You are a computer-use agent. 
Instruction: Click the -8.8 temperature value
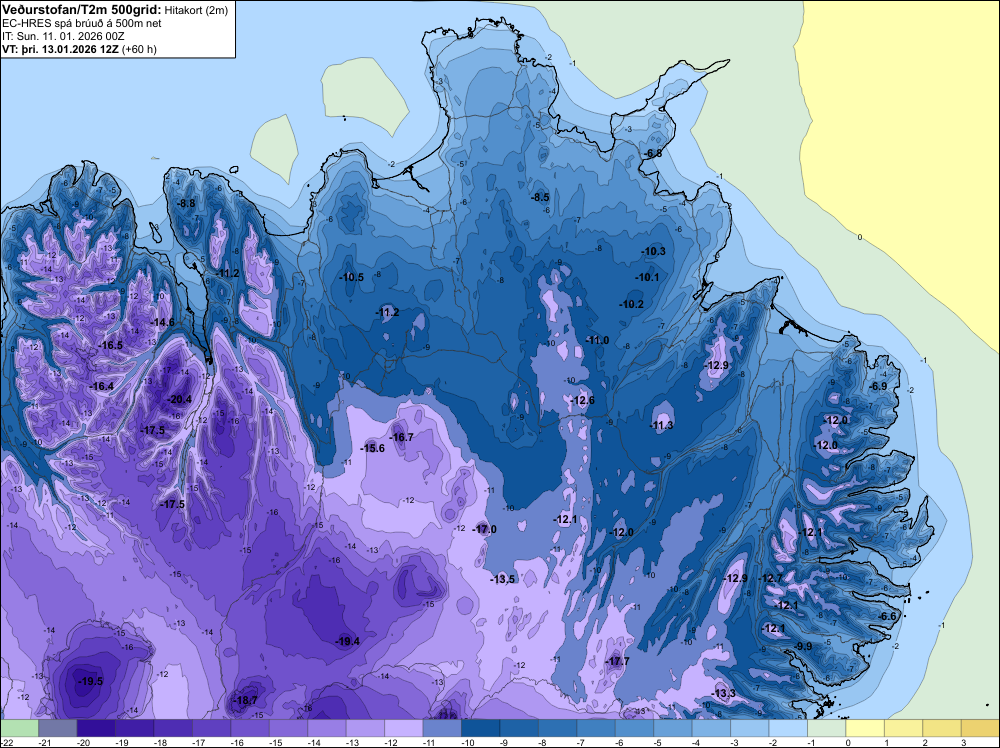pos(186,203)
